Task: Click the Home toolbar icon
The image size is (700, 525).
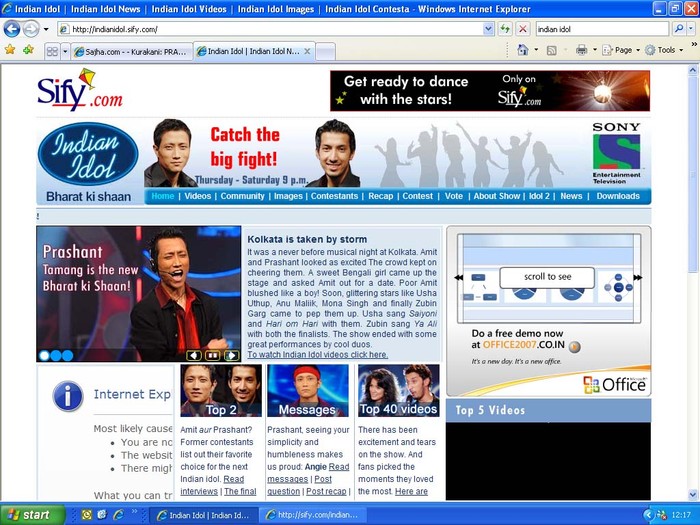Action: click(524, 50)
